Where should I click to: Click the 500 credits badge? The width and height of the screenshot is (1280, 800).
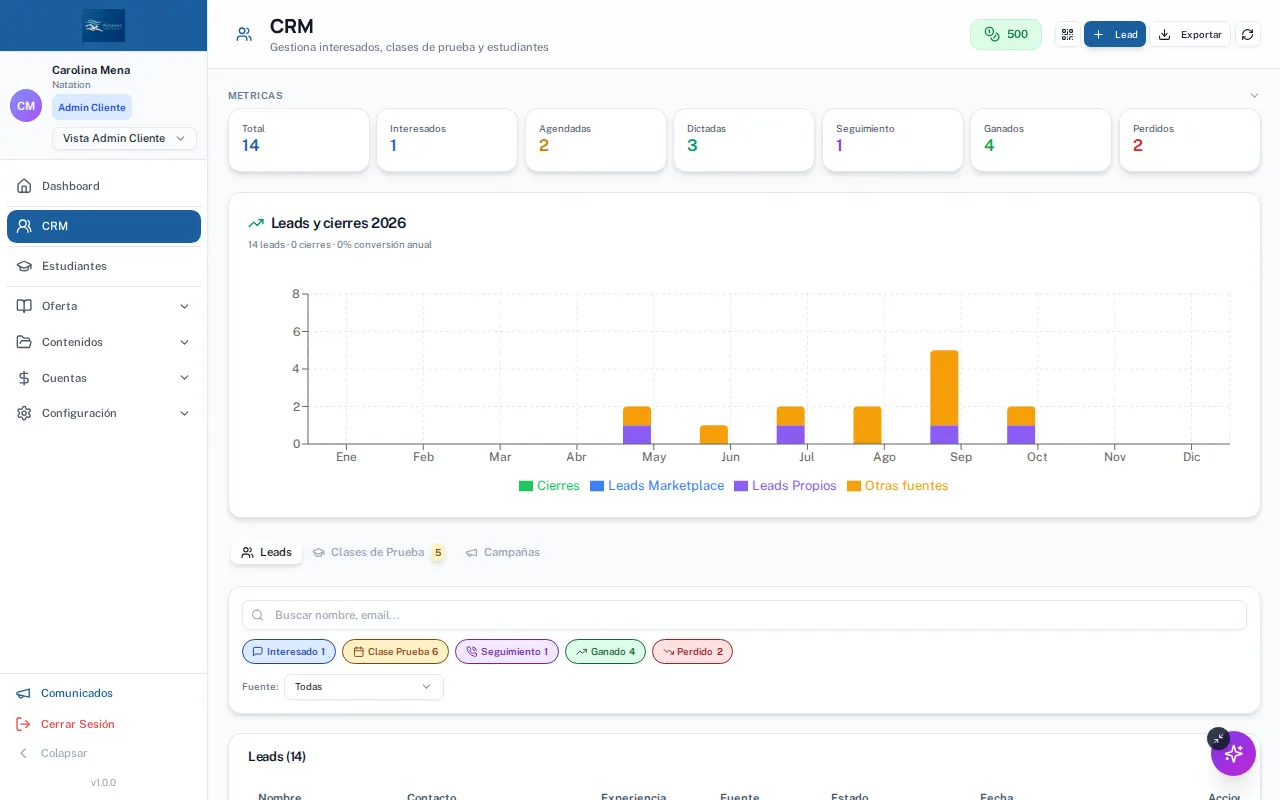click(1006, 34)
